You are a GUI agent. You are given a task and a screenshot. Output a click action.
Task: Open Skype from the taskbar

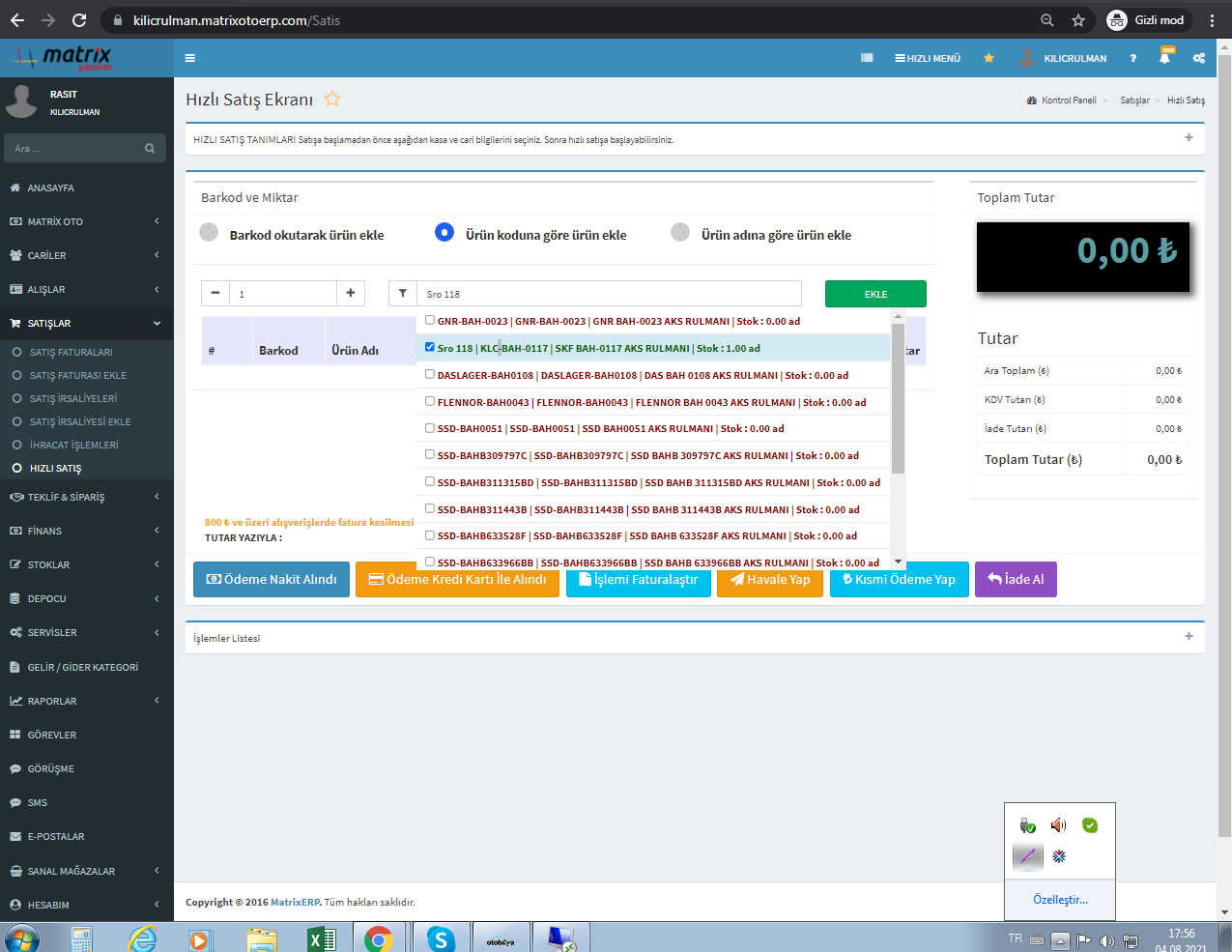point(441,938)
